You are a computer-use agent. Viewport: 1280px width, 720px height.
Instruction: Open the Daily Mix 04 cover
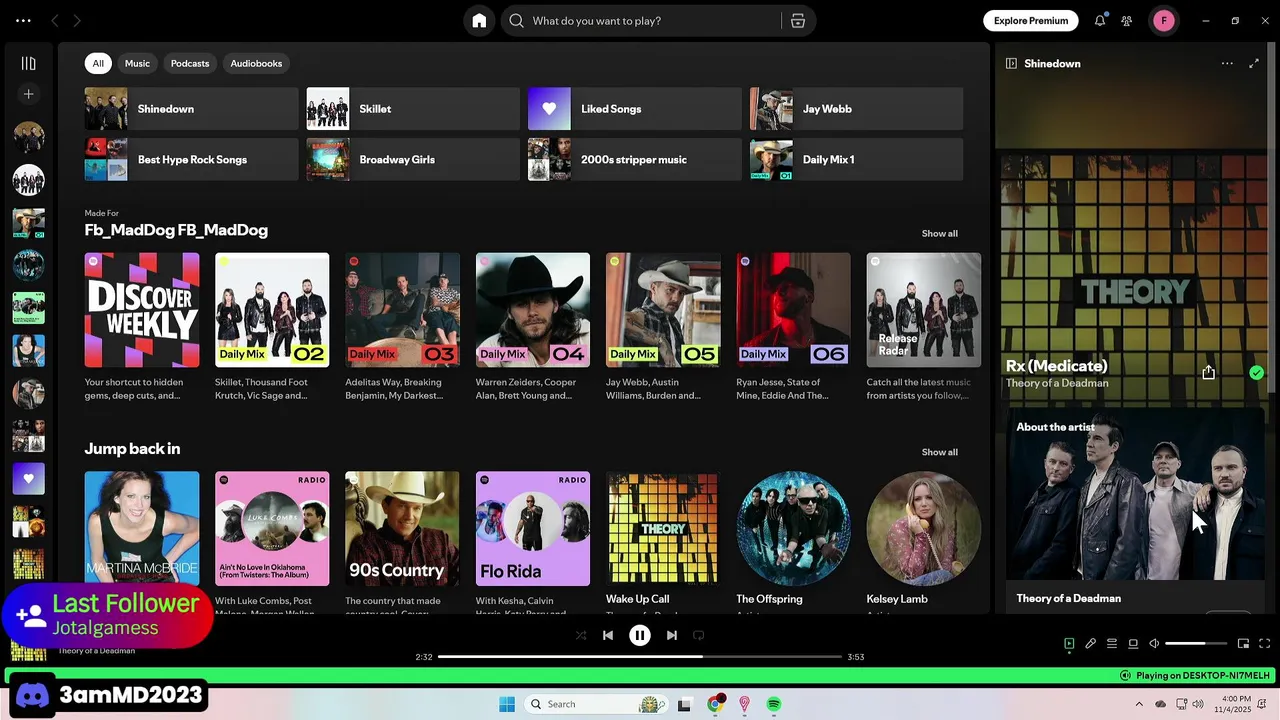(x=533, y=310)
